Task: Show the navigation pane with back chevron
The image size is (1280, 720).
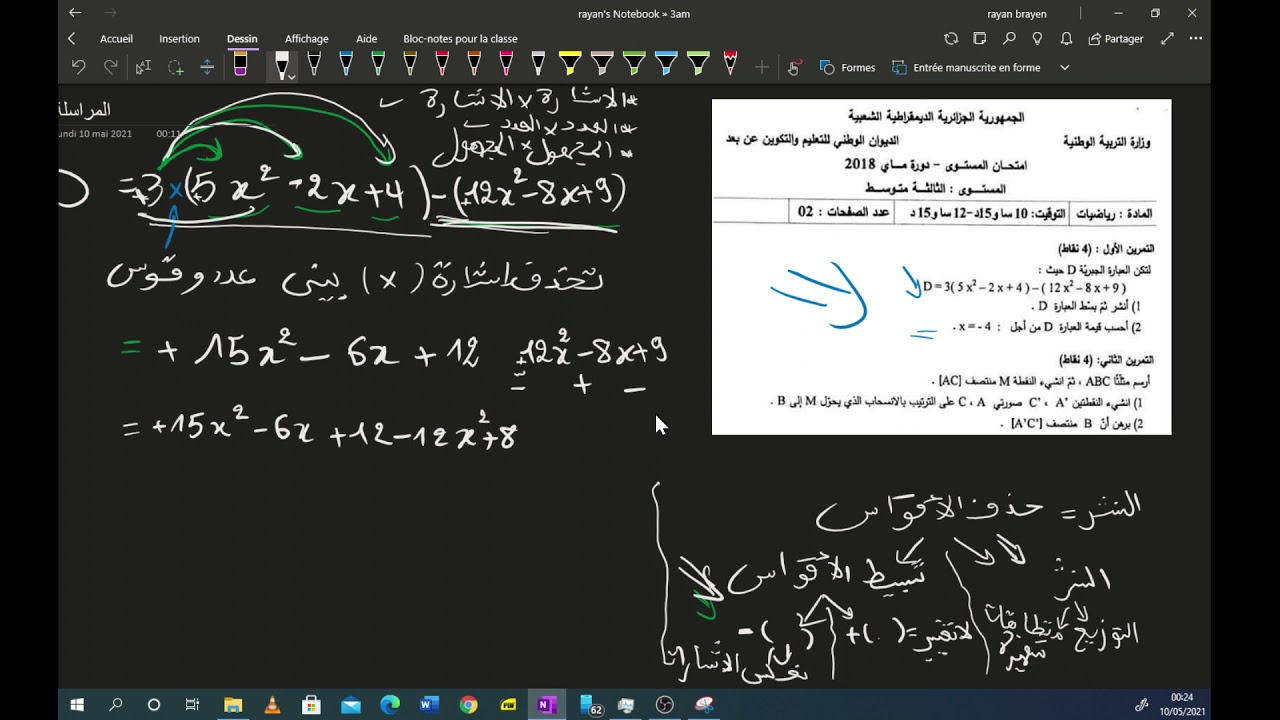Action: (x=71, y=38)
